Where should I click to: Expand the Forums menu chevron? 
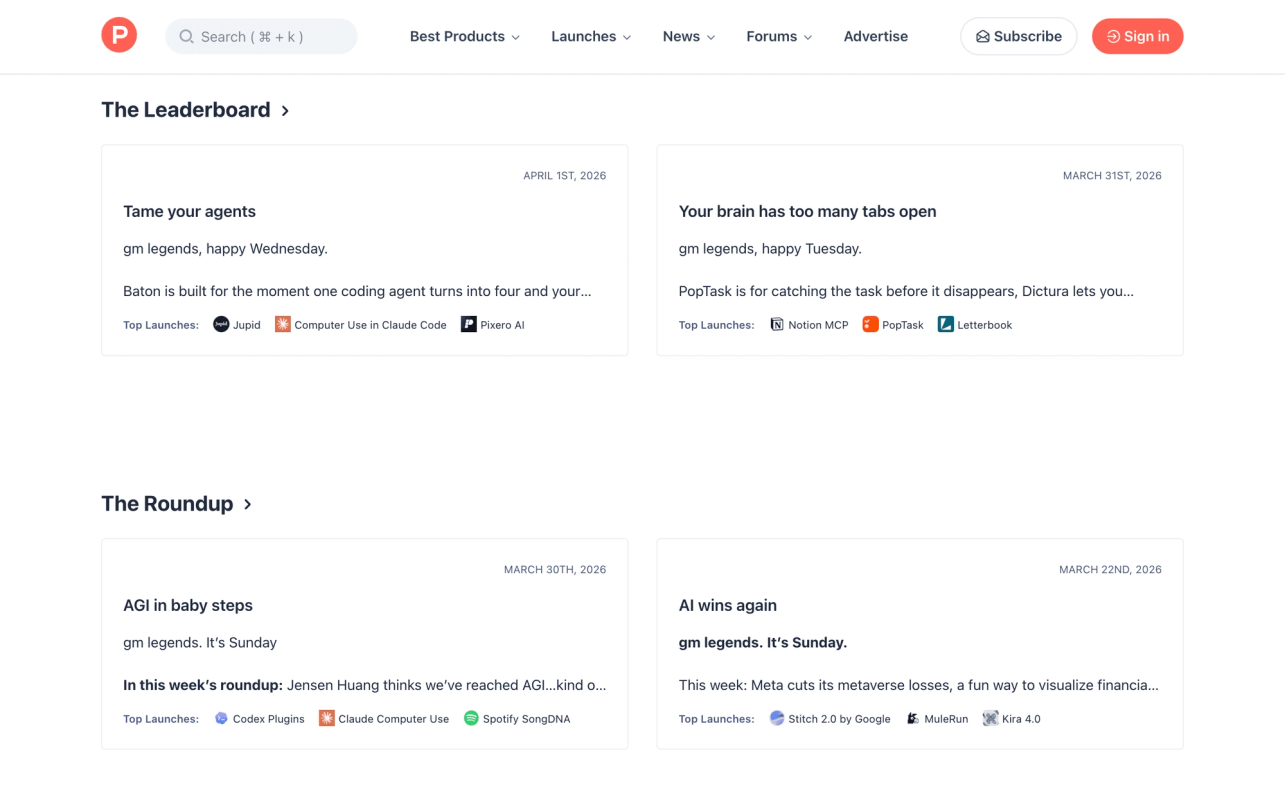coord(808,37)
